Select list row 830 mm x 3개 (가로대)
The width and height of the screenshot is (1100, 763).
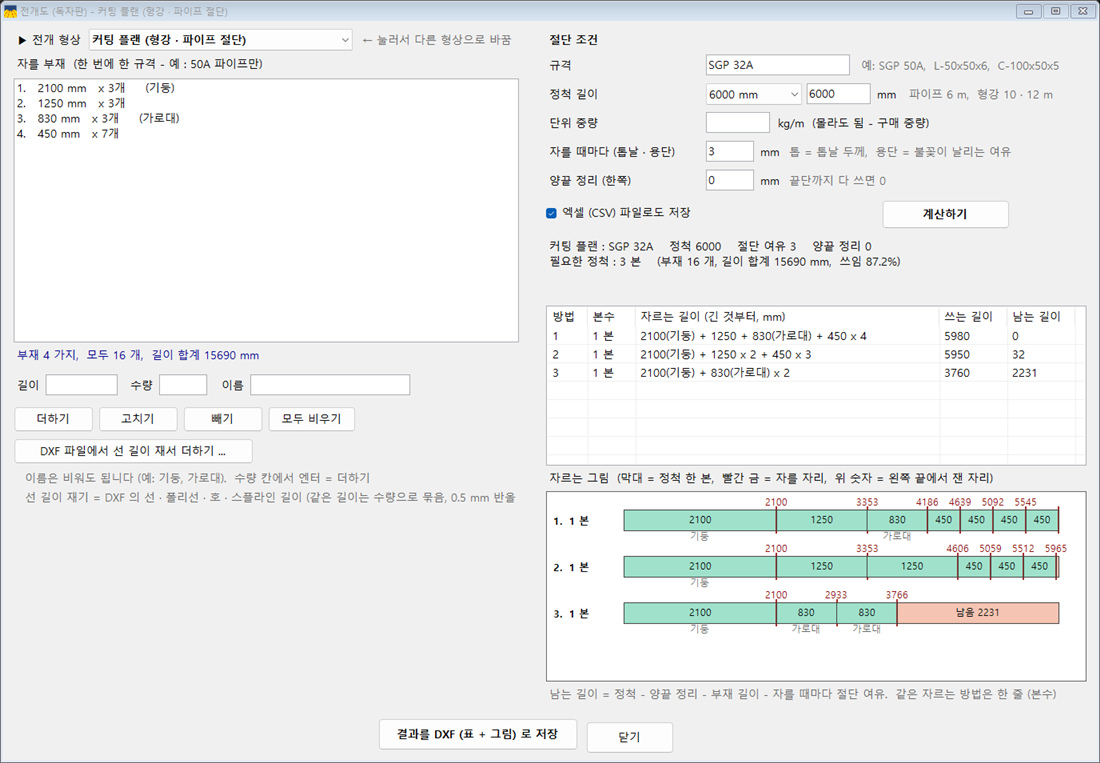tap(266, 119)
